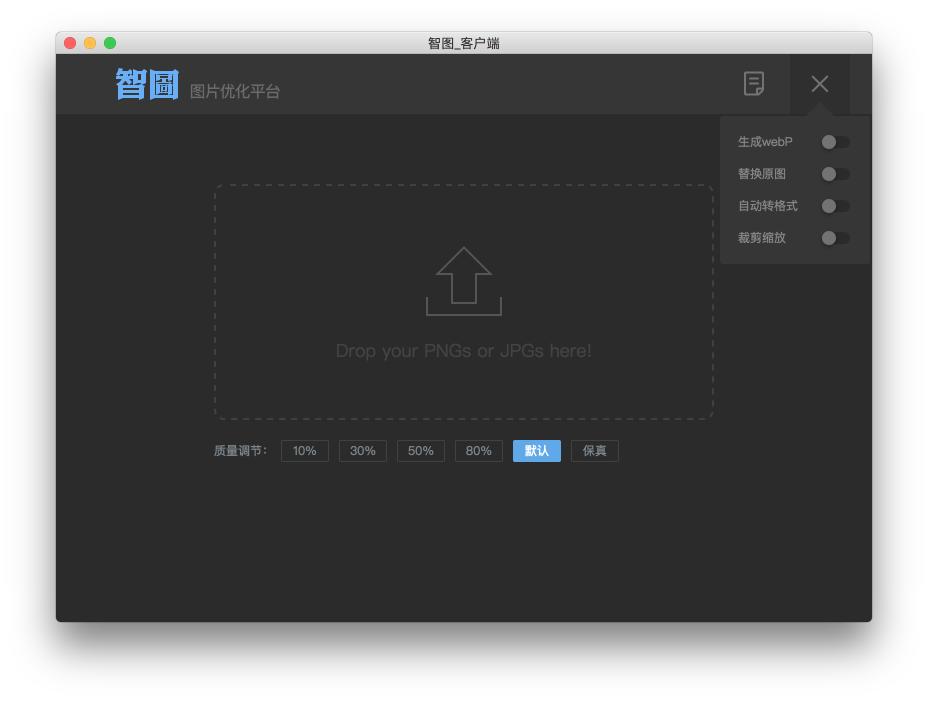
Task: Minimize window with yellow traffic light
Action: 89,43
